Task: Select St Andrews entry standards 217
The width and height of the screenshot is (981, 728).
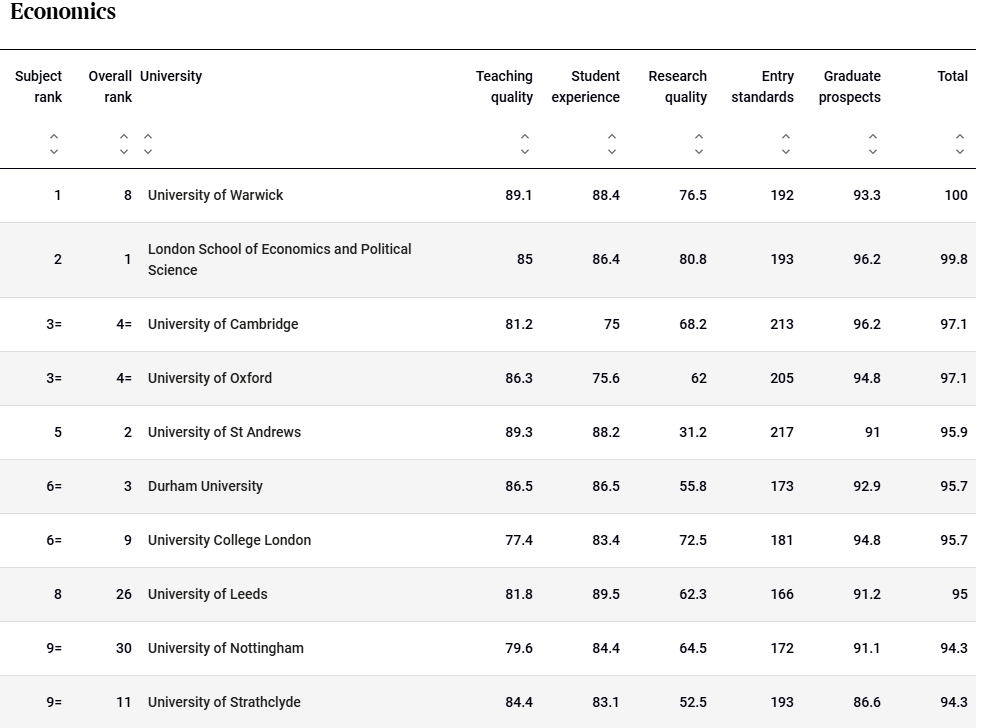Action: point(782,432)
